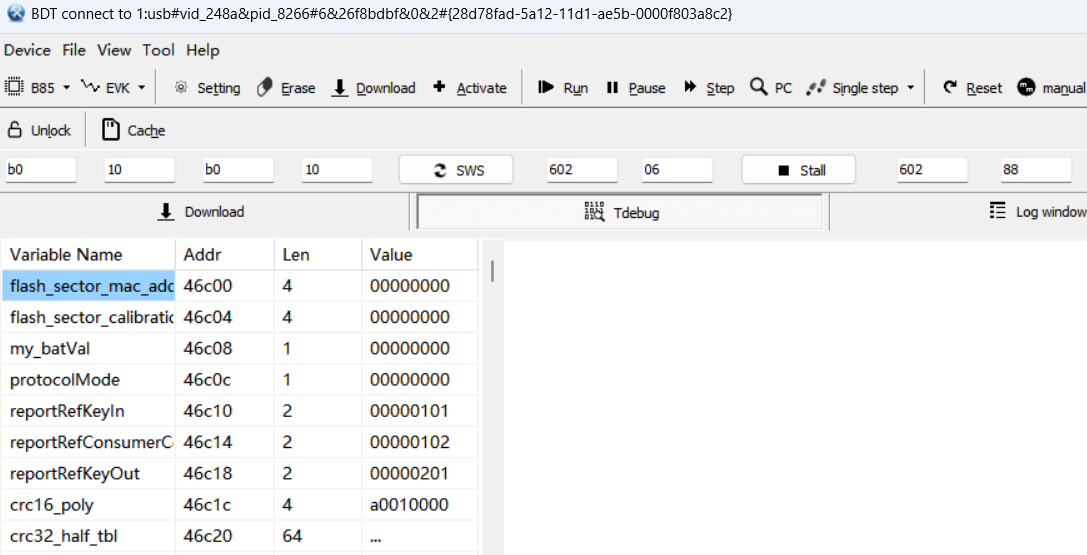Click the 10 field beside SWS

click(337, 170)
